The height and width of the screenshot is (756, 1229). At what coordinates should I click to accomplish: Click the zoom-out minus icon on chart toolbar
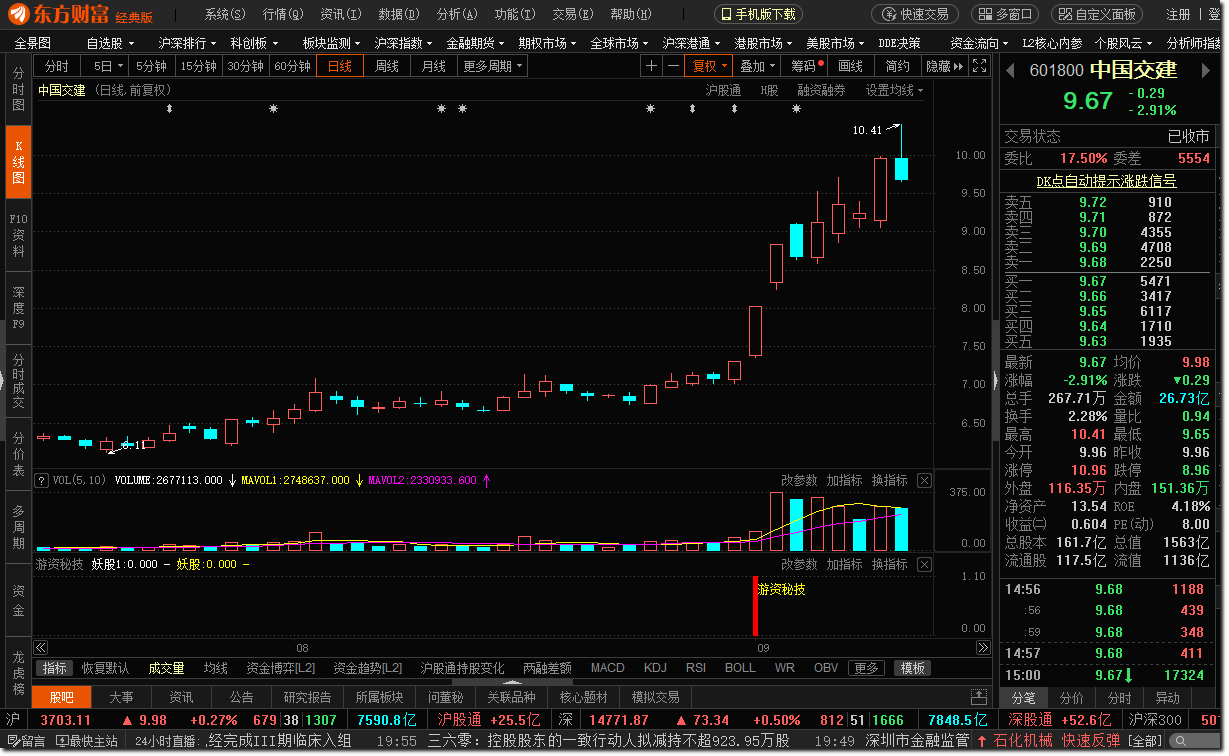(x=673, y=66)
